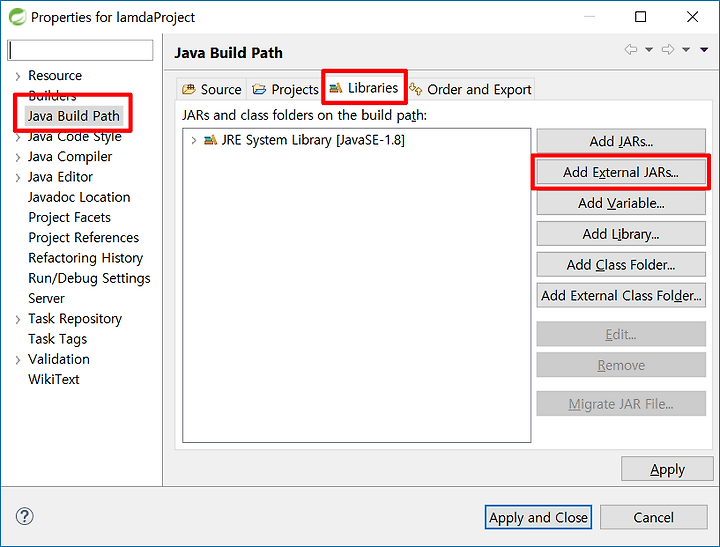Close the Properties dialog window
720x547 pixels.
(x=692, y=17)
